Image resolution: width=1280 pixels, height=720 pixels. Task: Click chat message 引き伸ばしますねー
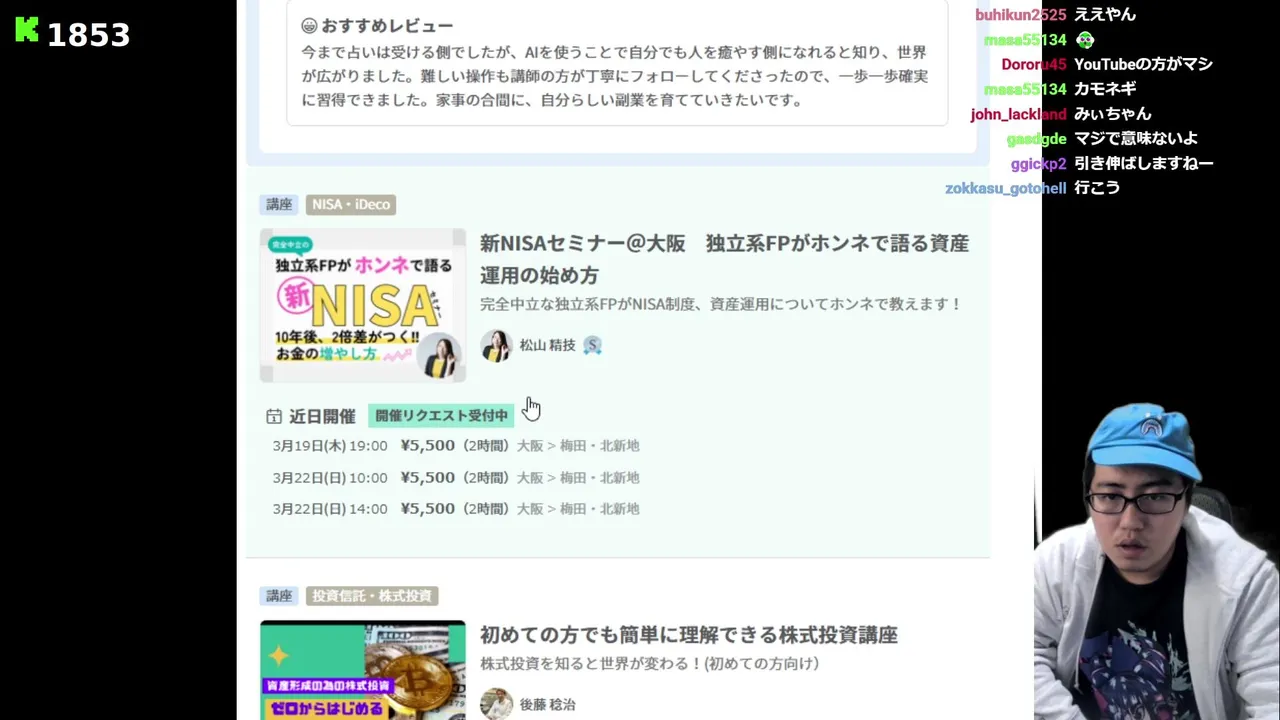(1144, 163)
